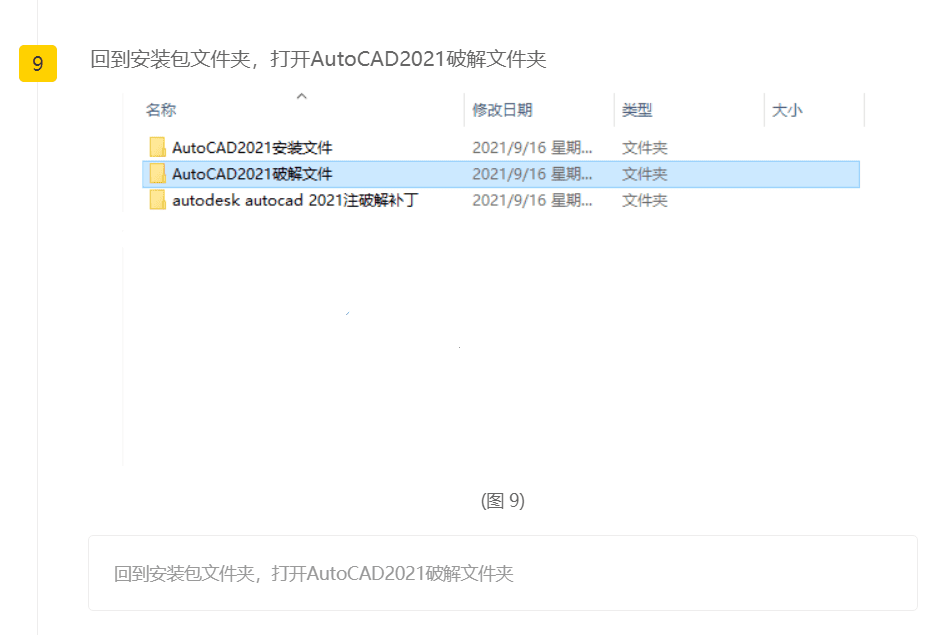Click the AutoCAD2021破解文件 folder icon
The height and width of the screenshot is (635, 929).
pyautogui.click(x=157, y=174)
